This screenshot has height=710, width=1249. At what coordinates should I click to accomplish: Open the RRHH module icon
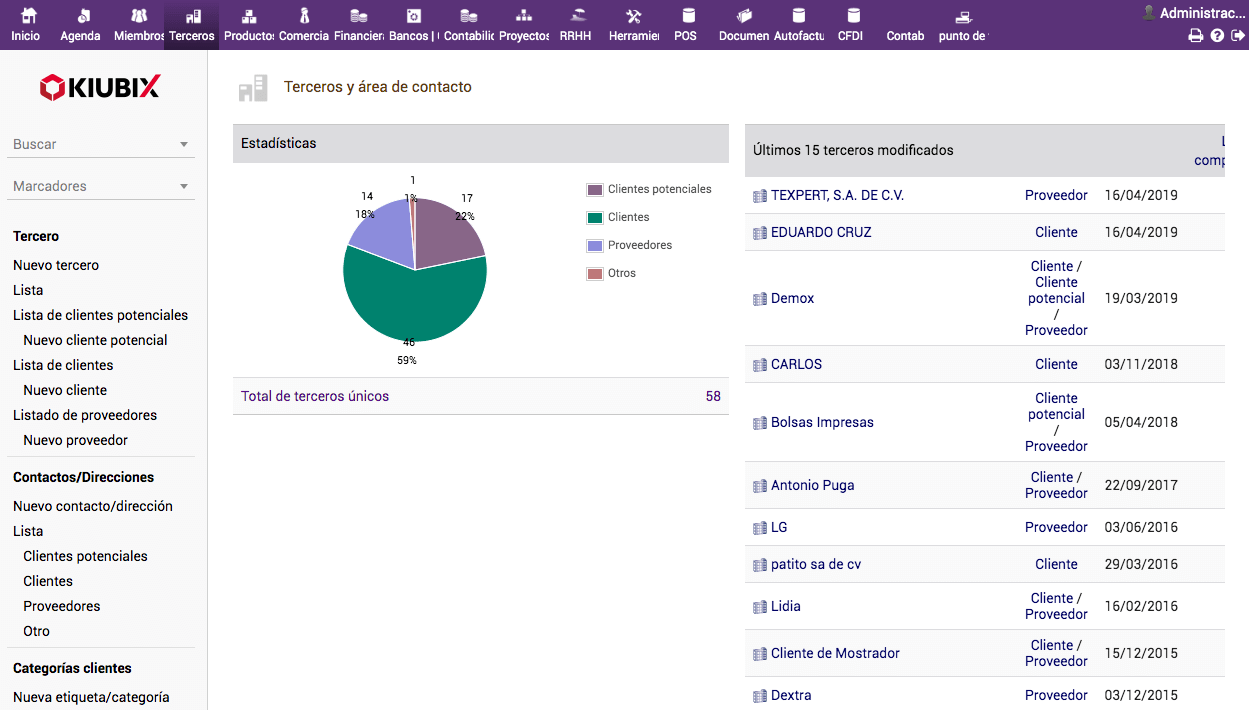(x=576, y=17)
